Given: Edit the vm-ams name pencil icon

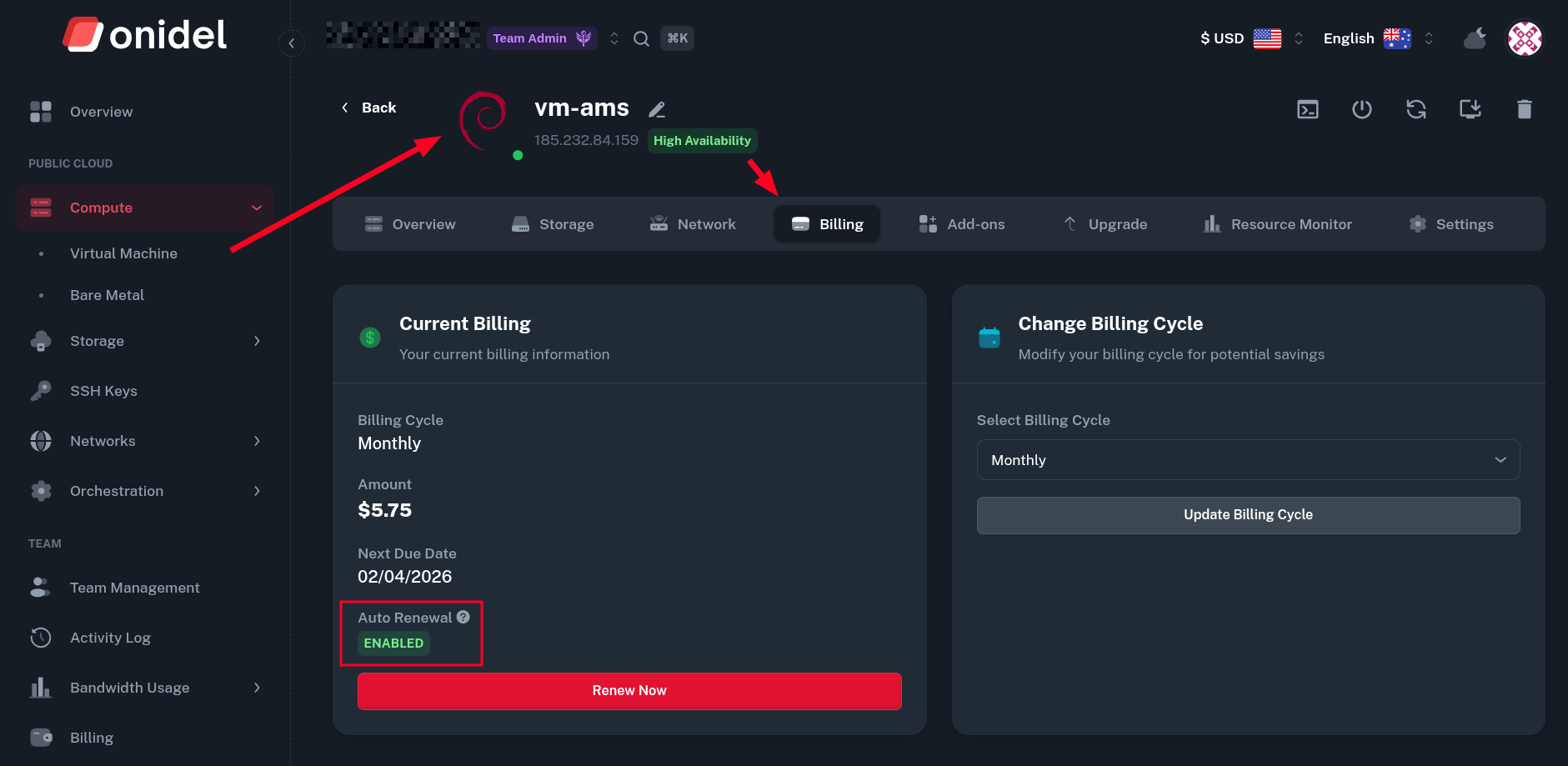Looking at the screenshot, I should click(x=657, y=109).
